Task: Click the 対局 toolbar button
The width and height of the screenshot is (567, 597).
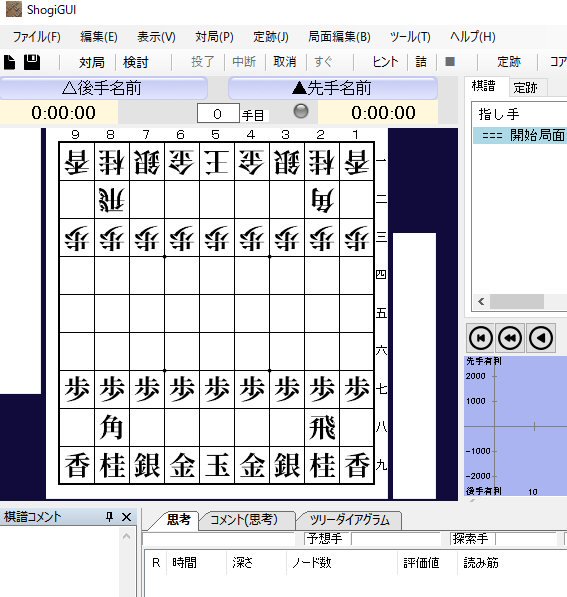Action: click(x=91, y=62)
